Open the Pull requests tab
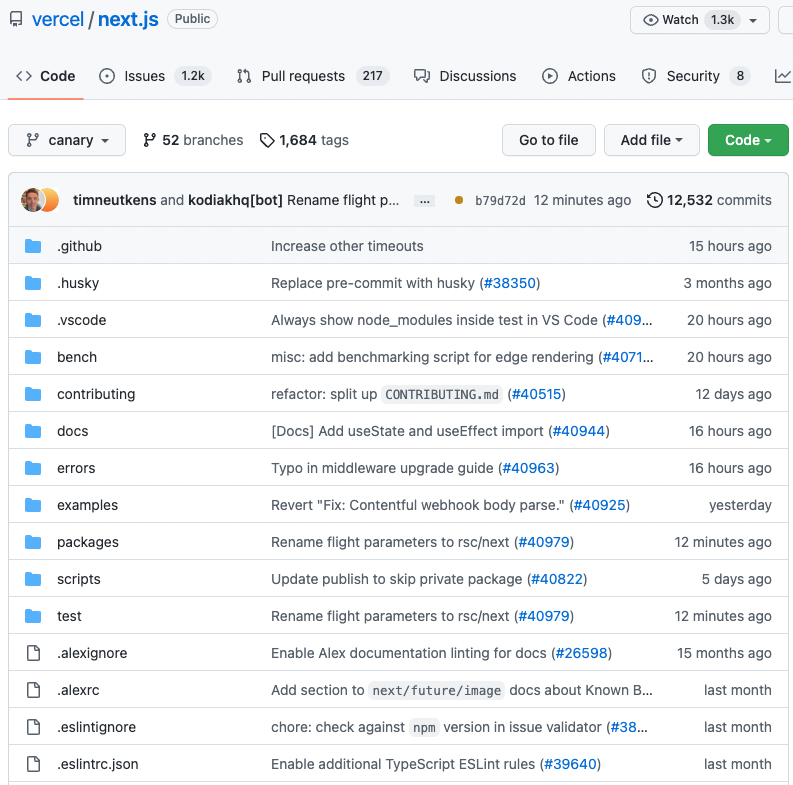Image resolution: width=793 pixels, height=785 pixels. [312, 76]
